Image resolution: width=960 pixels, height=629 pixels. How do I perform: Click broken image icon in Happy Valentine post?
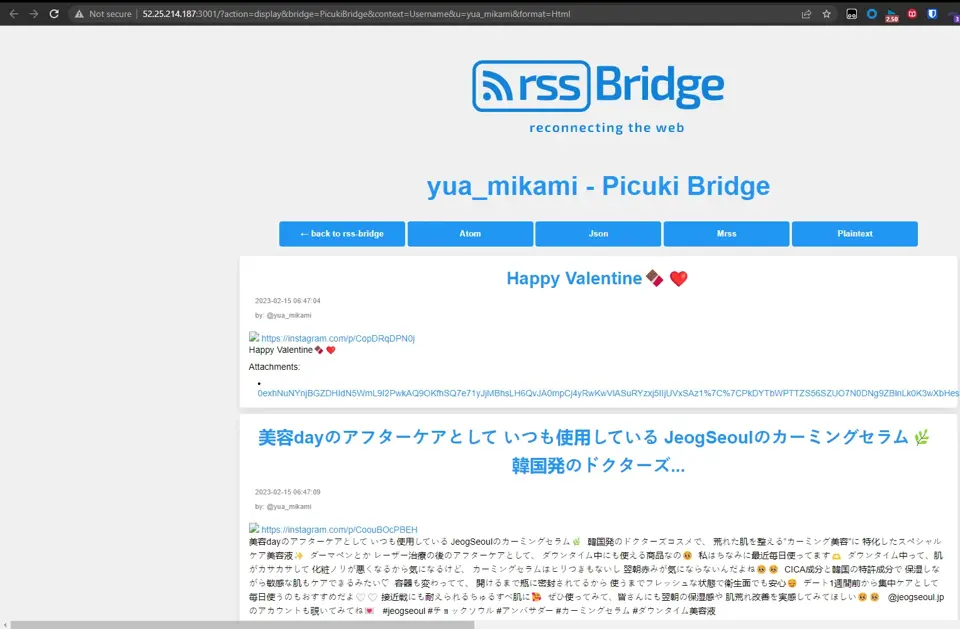[254, 337]
